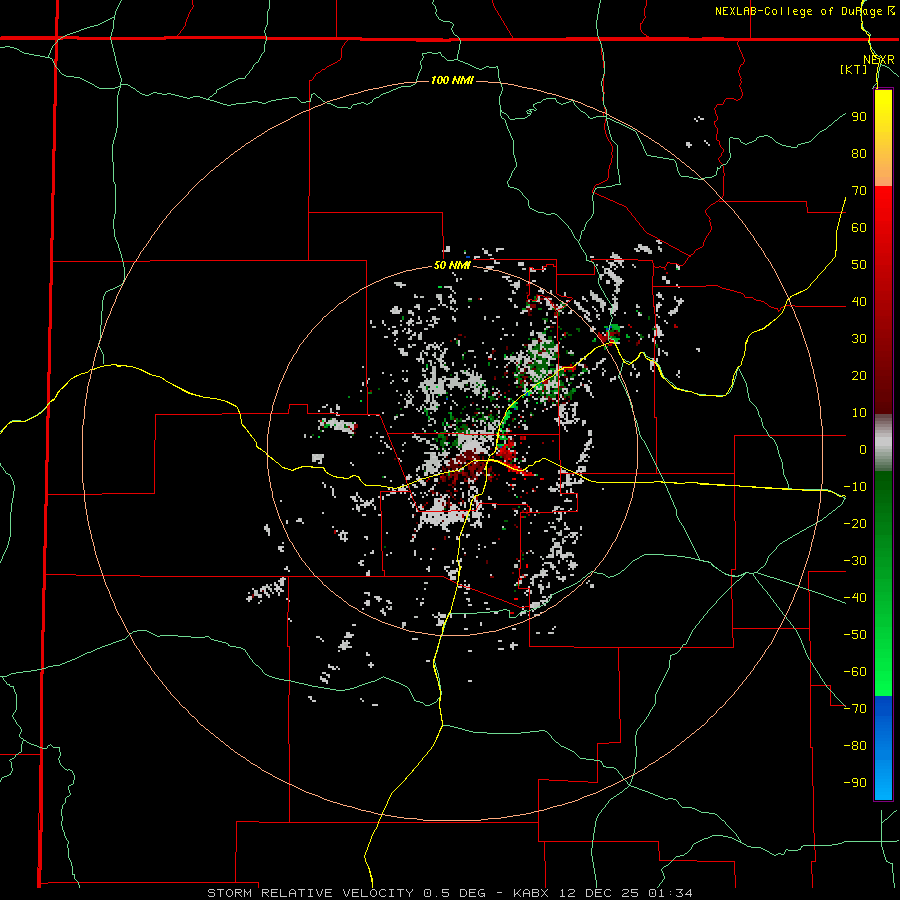Viewport: 900px width, 900px height.
Task: Click the NEXLAB-College of DuPage credit text
Action: tap(804, 11)
